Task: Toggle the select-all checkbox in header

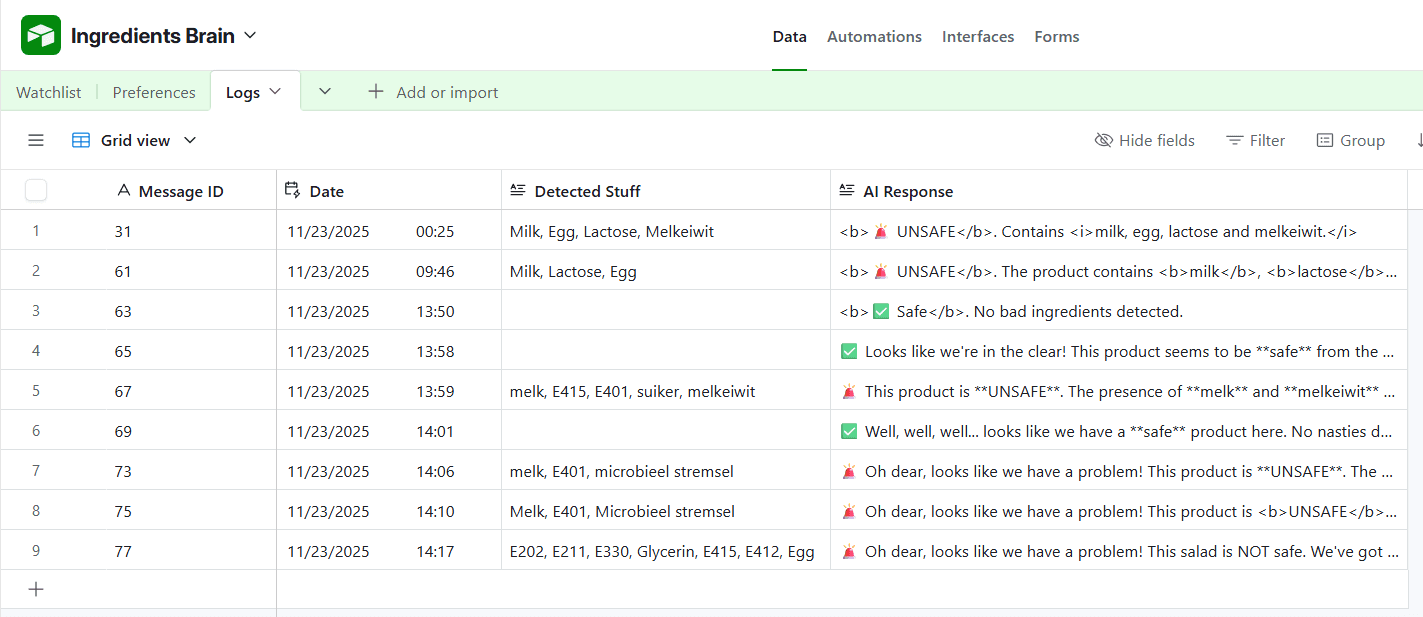Action: (36, 190)
